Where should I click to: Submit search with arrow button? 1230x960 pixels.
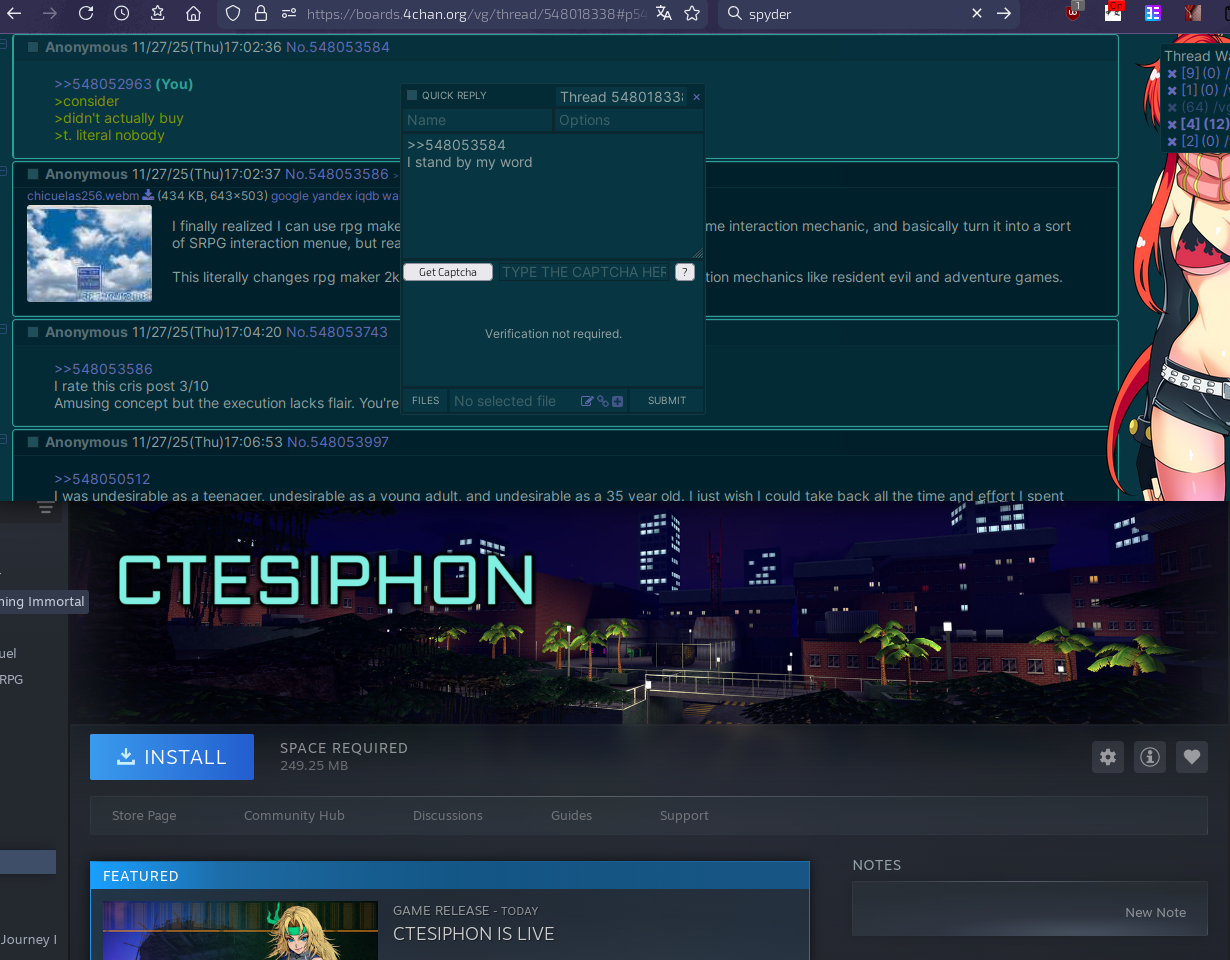1004,13
